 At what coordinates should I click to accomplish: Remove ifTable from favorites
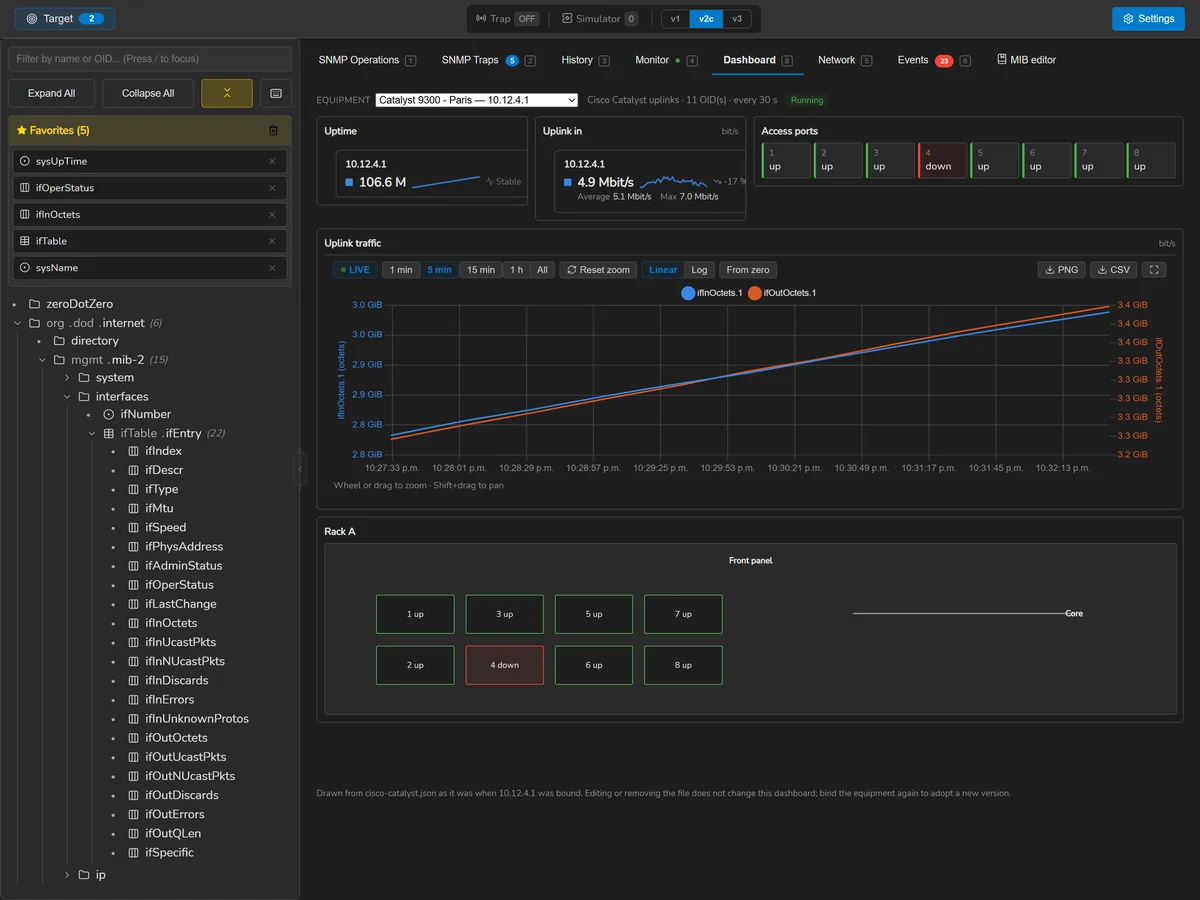point(272,241)
